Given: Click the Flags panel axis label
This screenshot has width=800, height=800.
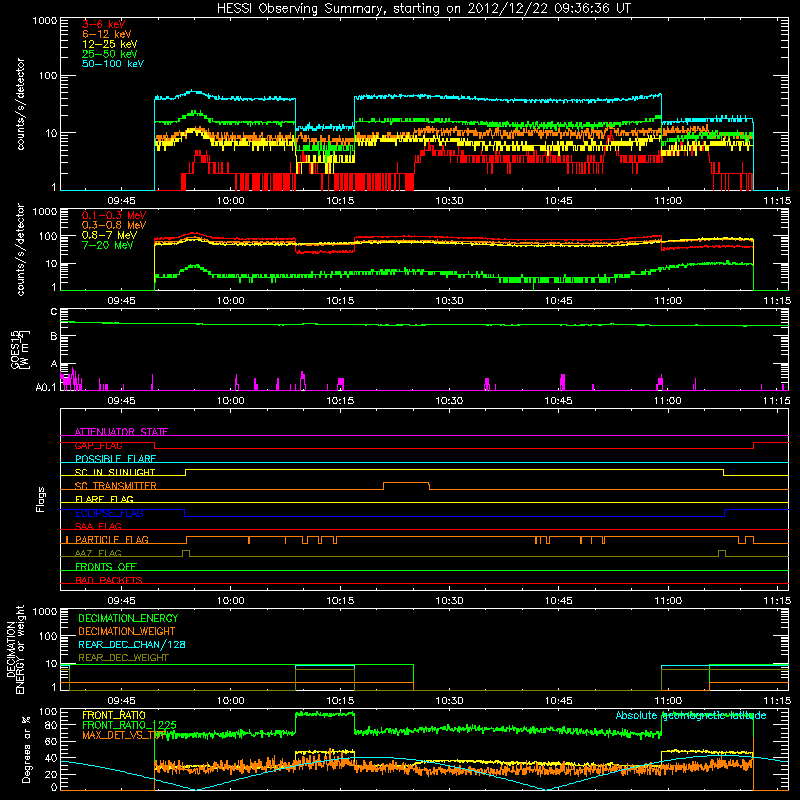Looking at the screenshot, I should coord(41,499).
